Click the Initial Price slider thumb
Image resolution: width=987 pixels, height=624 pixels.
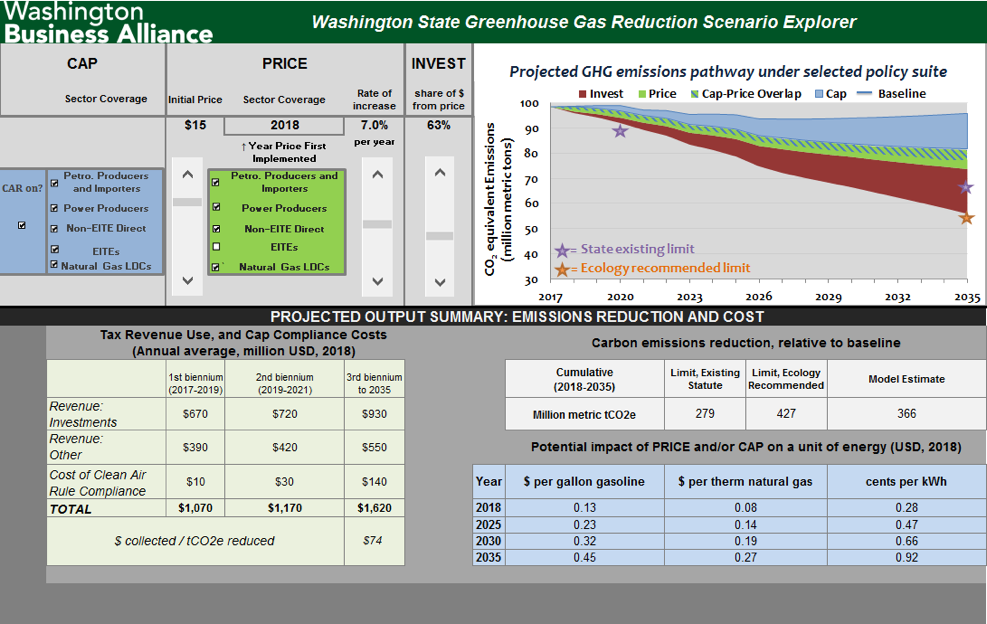point(187,202)
